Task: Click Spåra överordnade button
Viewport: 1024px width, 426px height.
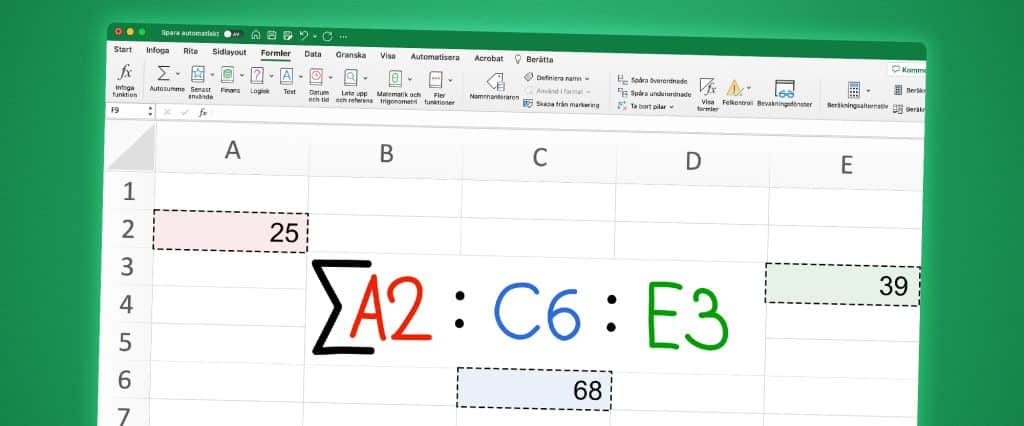Action: pos(654,80)
